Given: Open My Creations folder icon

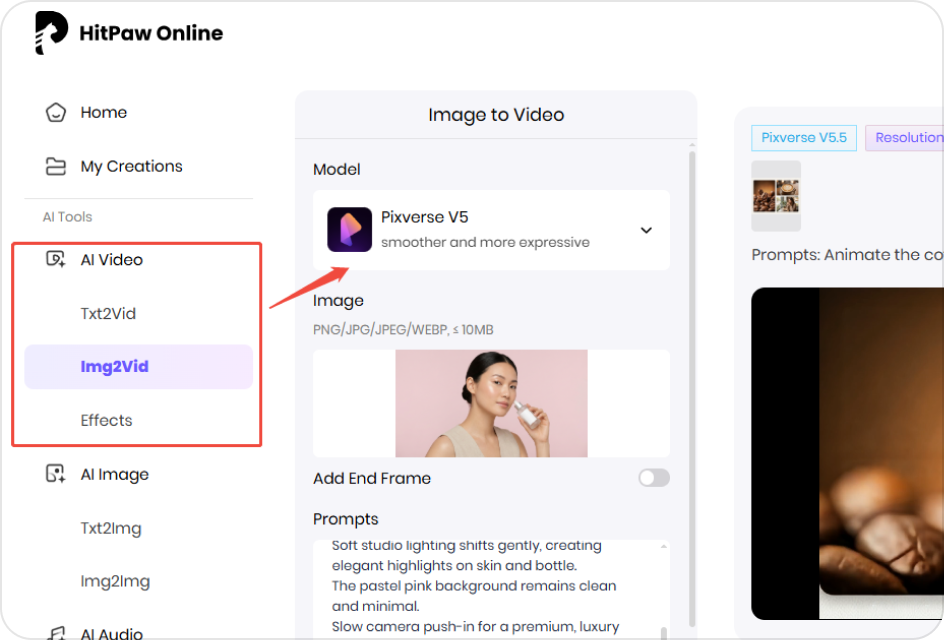Looking at the screenshot, I should [55, 166].
